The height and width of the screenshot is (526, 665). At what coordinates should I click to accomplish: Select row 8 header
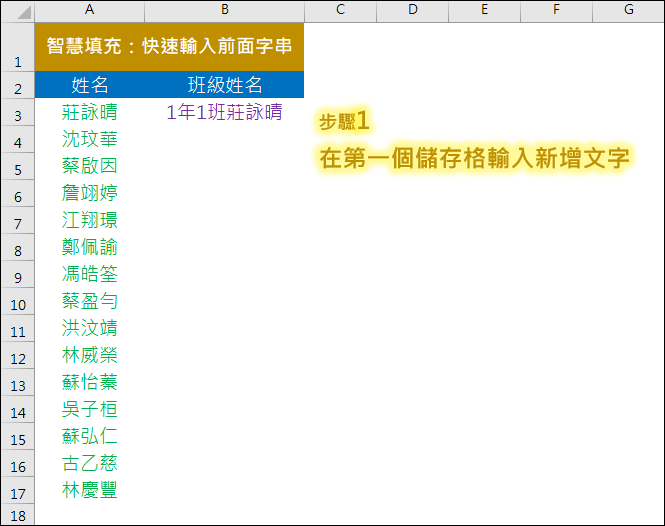pos(18,247)
